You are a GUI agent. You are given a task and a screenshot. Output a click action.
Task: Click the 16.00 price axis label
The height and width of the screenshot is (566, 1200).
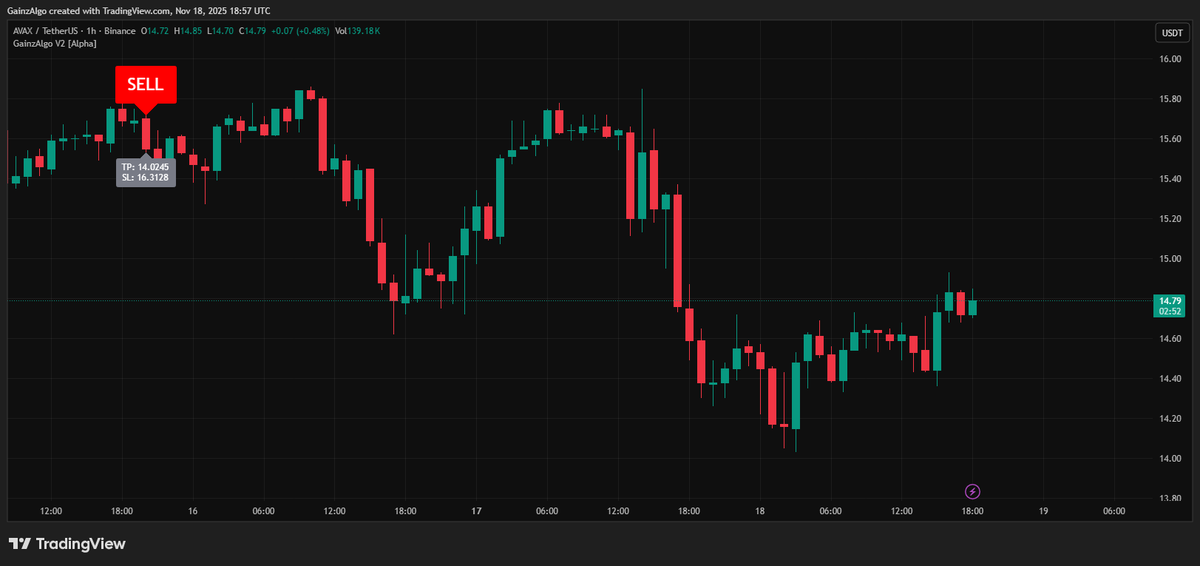click(x=1171, y=59)
